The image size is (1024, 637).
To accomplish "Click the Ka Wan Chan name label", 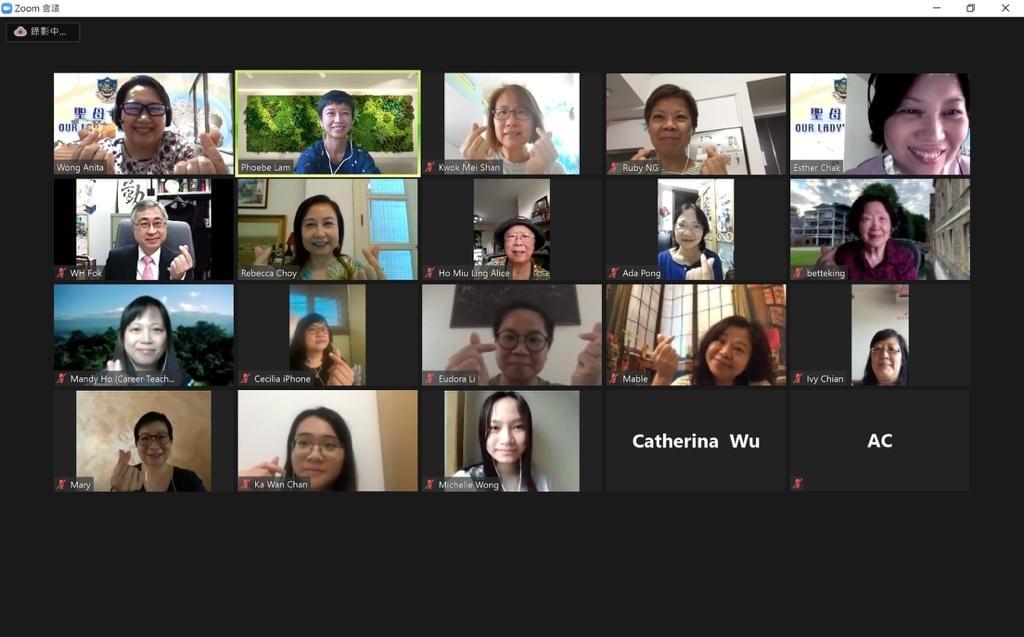I will (x=280, y=484).
